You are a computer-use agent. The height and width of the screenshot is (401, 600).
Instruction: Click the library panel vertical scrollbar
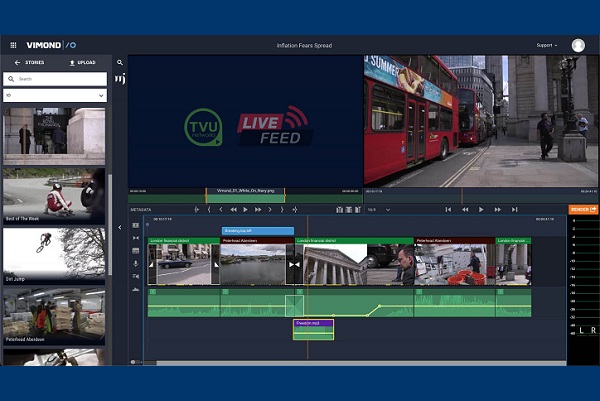[110, 224]
